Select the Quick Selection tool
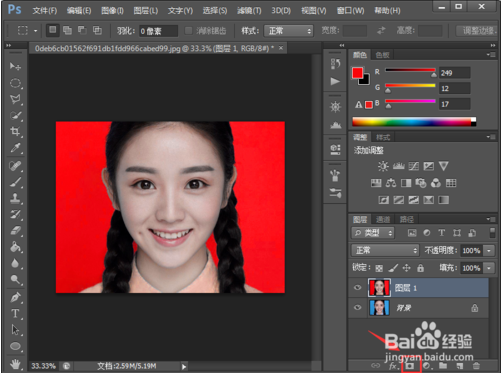The image size is (501, 373). [x=15, y=115]
